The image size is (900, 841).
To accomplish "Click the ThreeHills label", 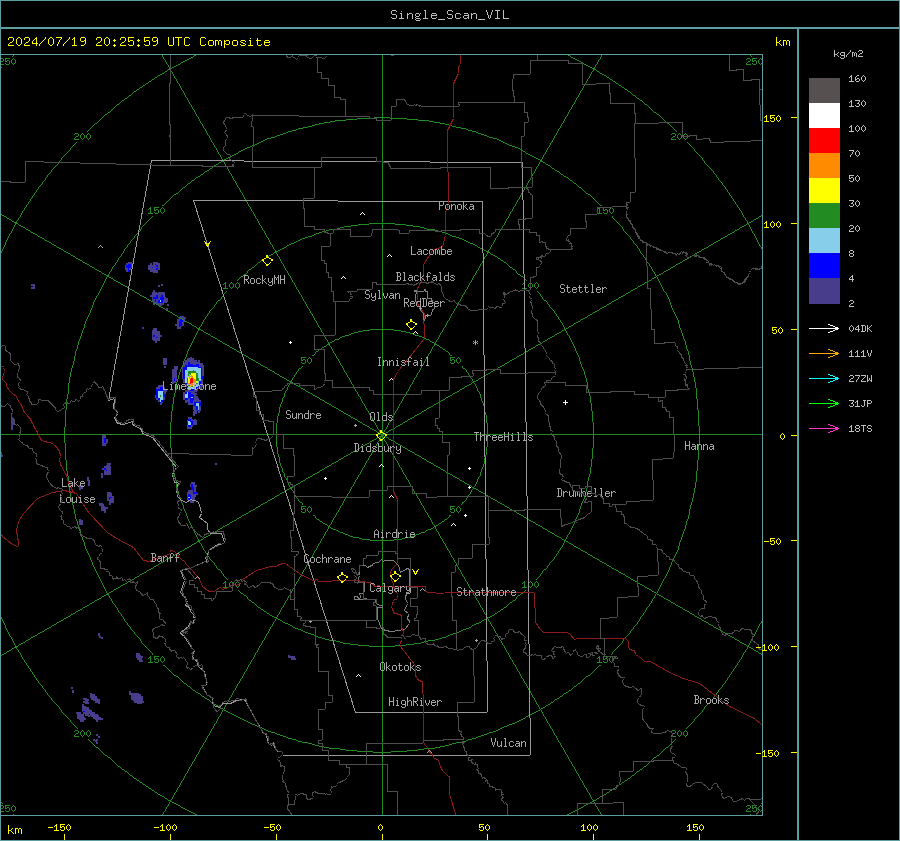I will [x=503, y=437].
